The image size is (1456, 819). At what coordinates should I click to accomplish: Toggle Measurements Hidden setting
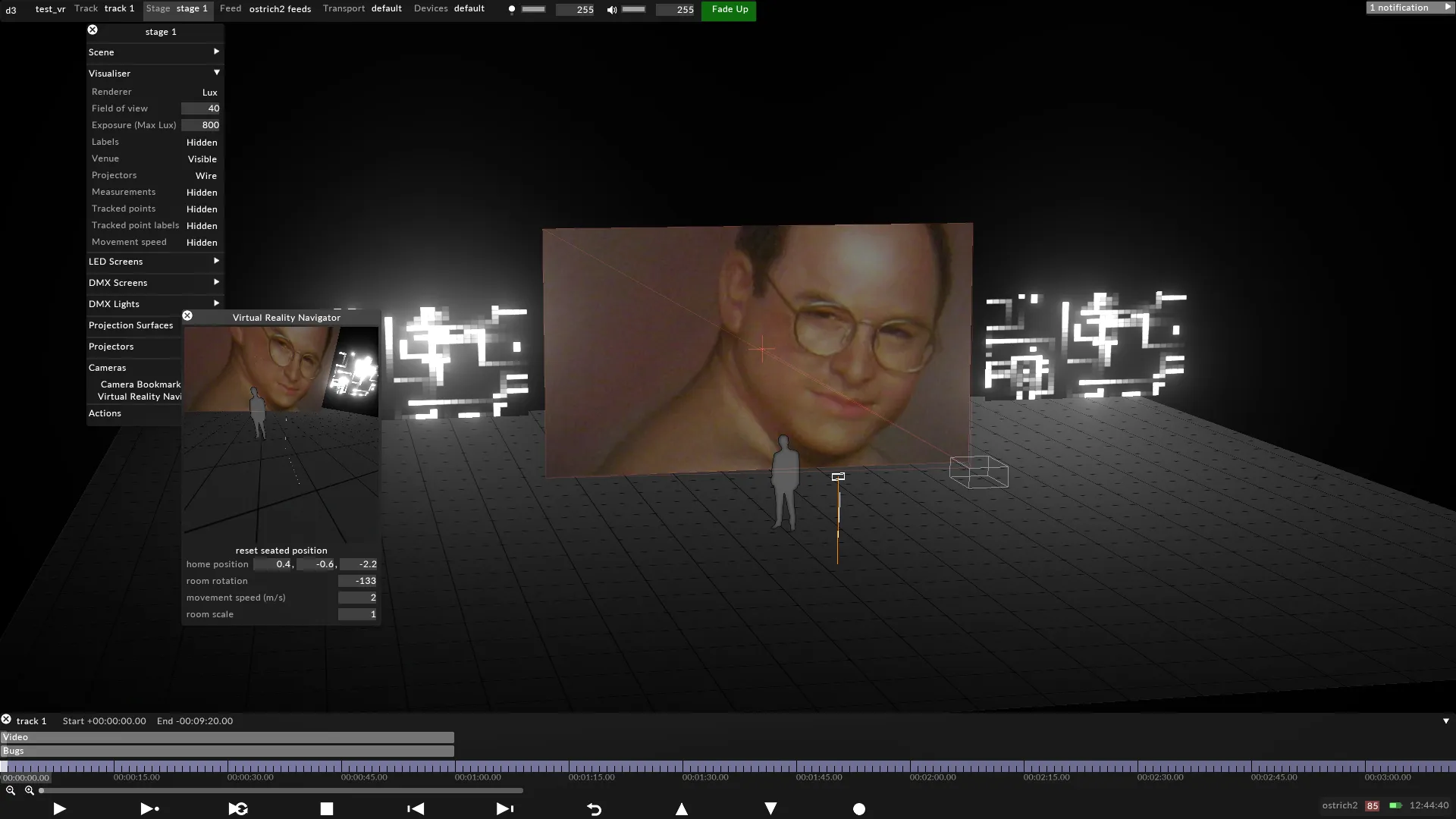[x=201, y=193]
